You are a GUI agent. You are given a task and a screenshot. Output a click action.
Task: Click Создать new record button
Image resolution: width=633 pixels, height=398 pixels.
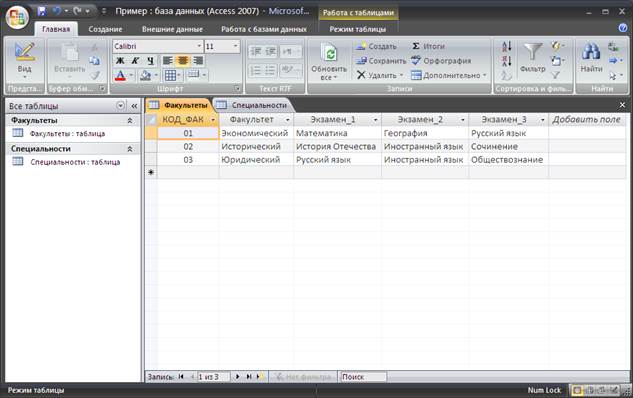click(376, 46)
